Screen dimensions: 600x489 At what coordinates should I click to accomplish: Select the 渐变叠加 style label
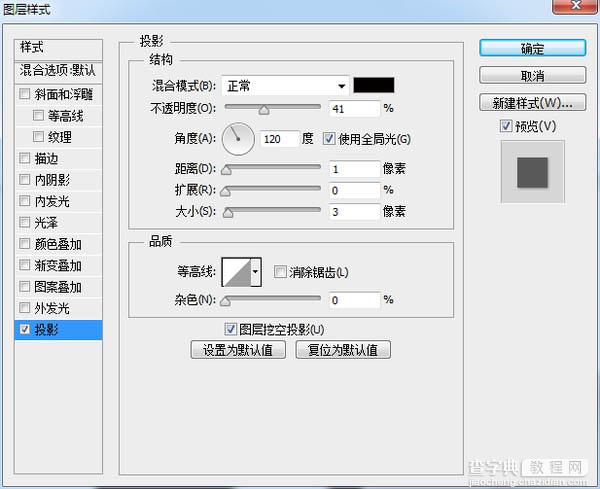pos(58,265)
